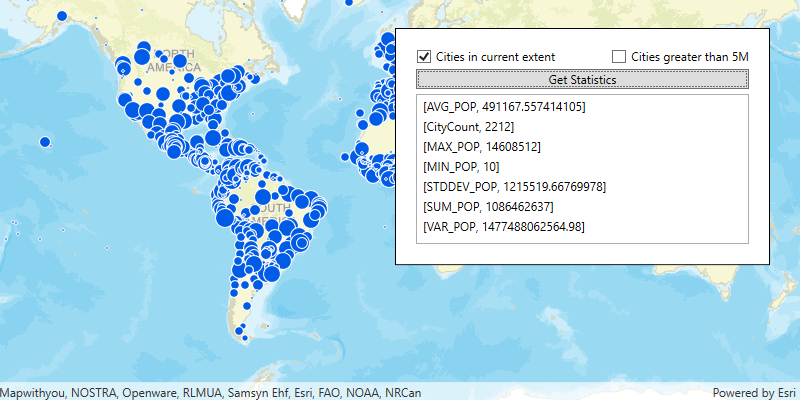Choose the SUM_POP statistics row
This screenshot has height=400, width=800.
488,207
